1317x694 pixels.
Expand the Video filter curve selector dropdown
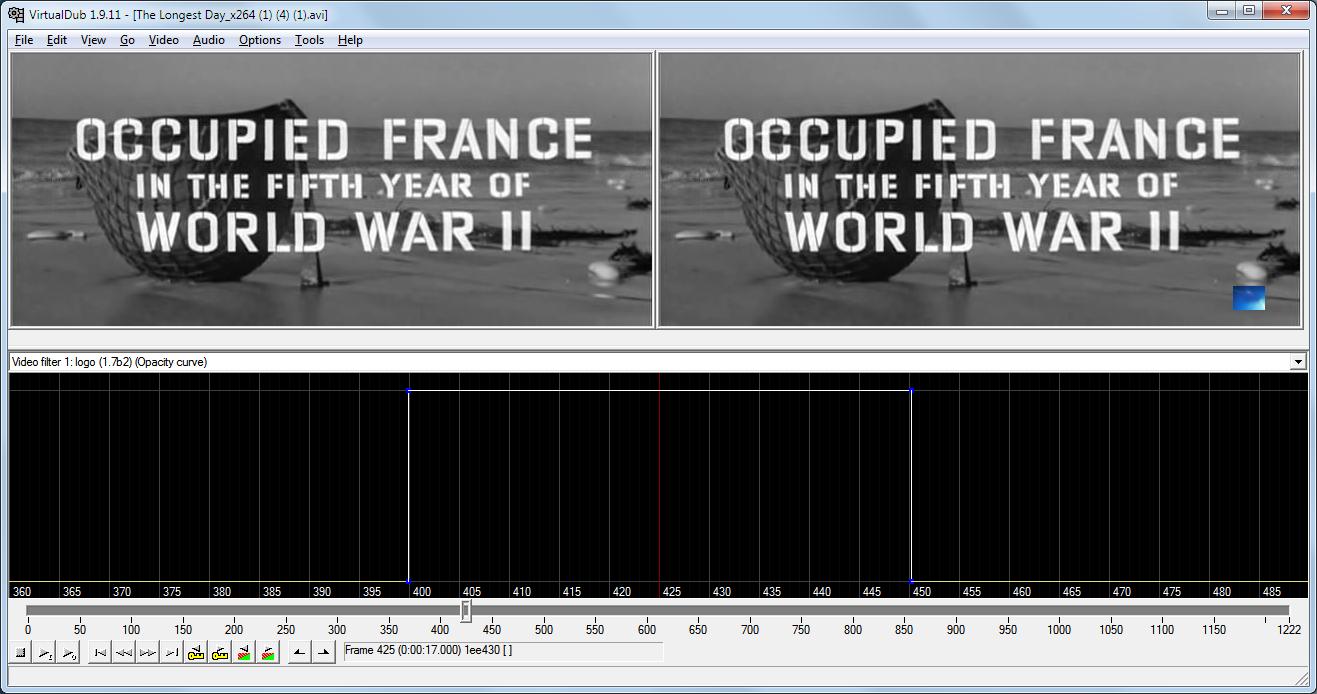pos(1298,362)
